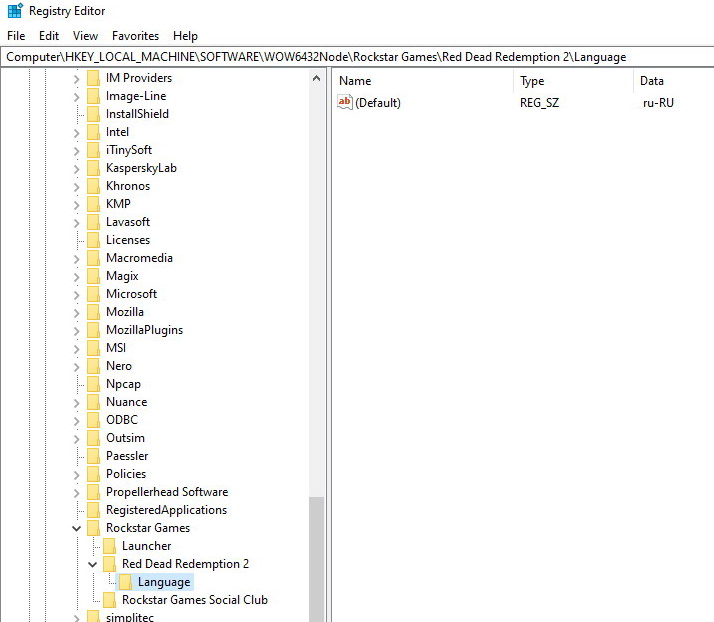
Task: Select the Mozilla folder icon
Action: pyautogui.click(x=93, y=312)
